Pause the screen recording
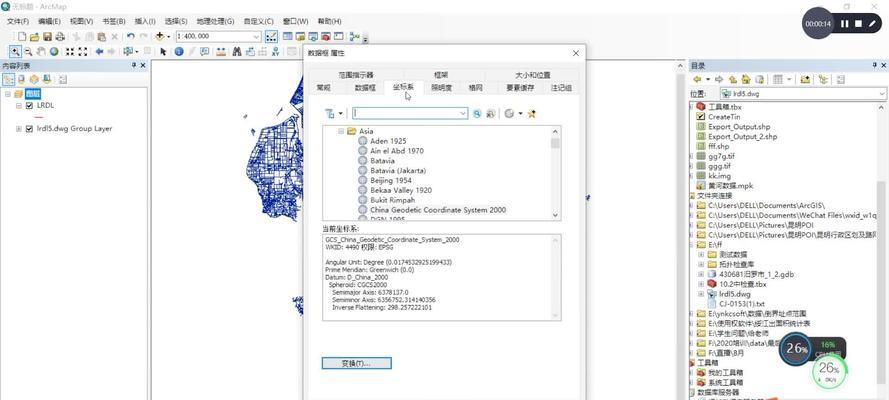 point(845,24)
